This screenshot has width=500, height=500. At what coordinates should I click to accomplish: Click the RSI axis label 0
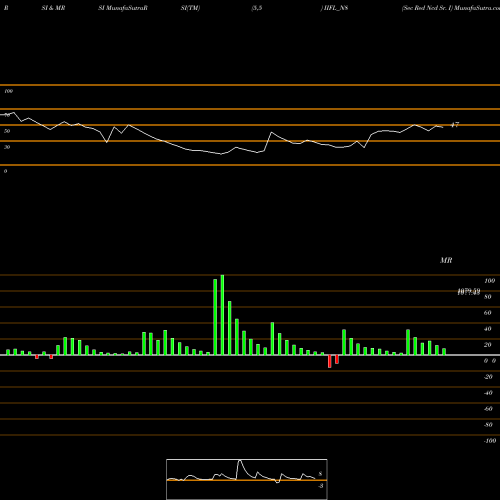(5, 171)
